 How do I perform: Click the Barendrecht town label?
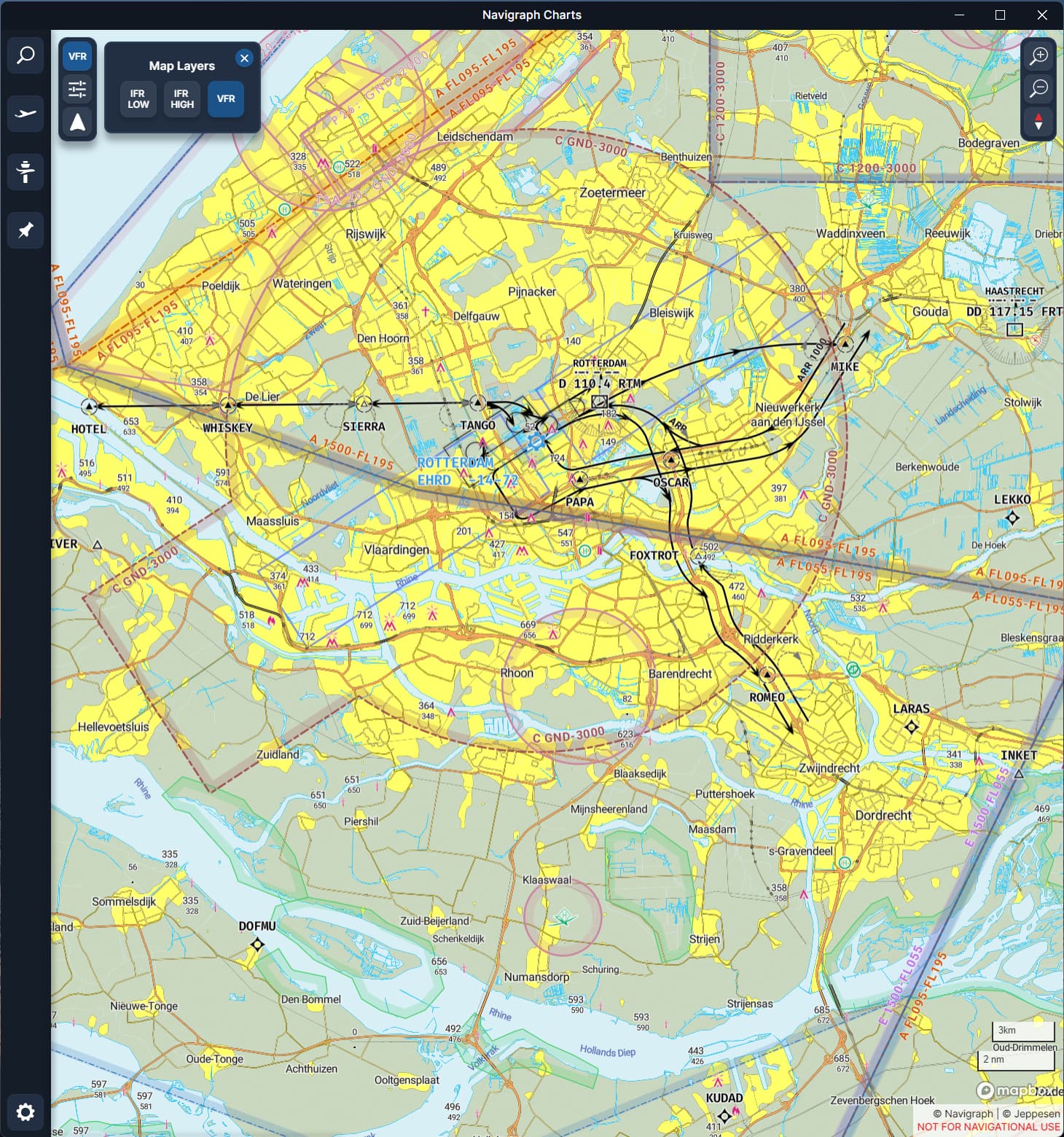pos(680,673)
